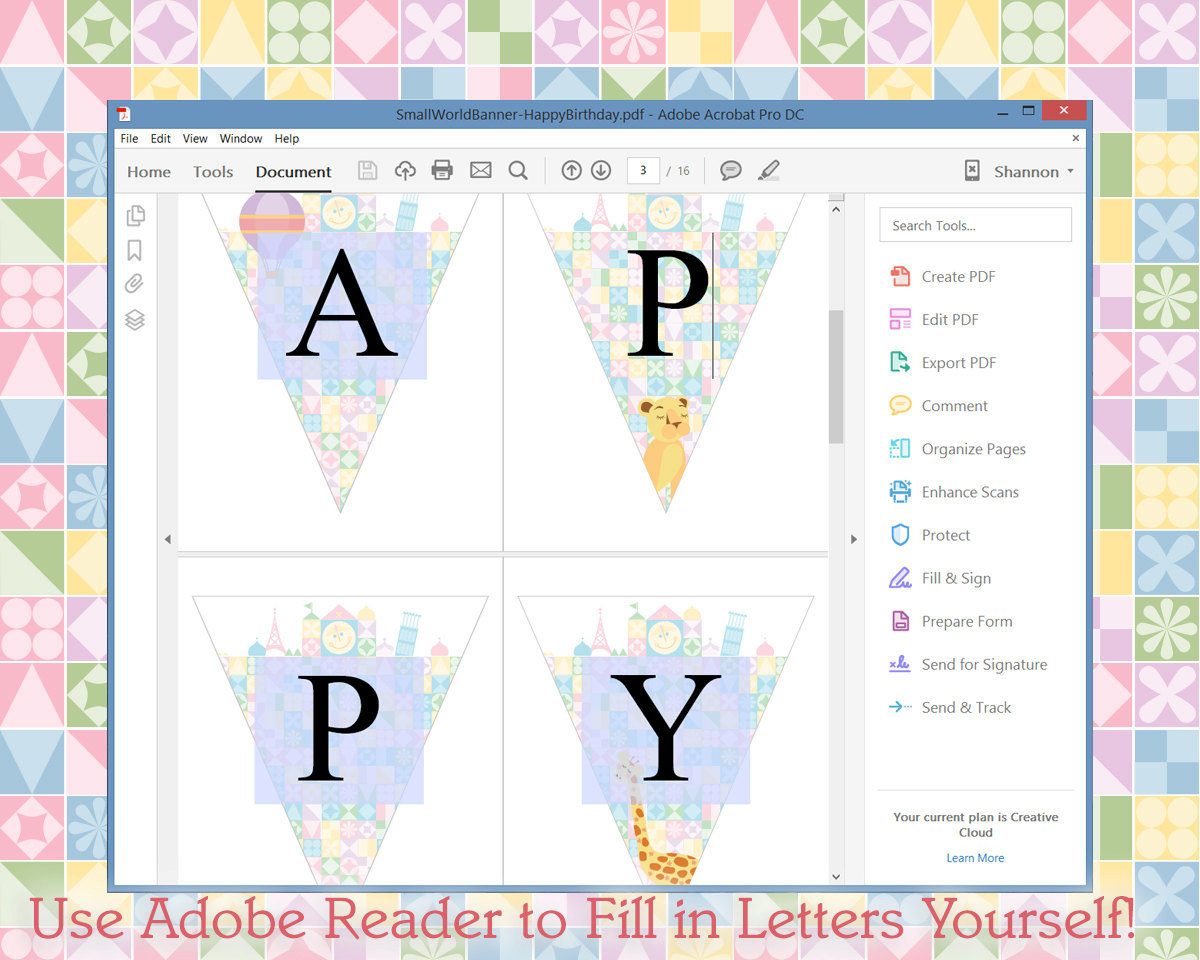
Task: Click the letter Y form field
Action: tap(666, 730)
